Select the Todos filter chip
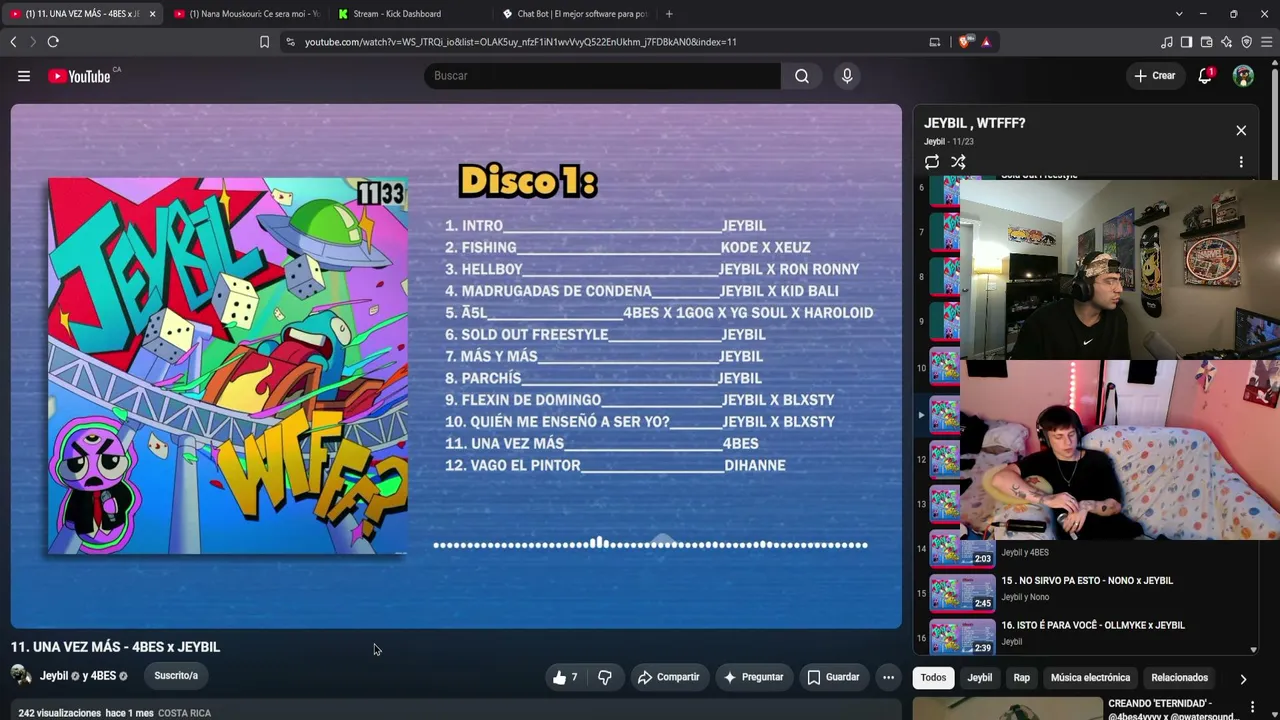1280x720 pixels. click(x=933, y=678)
